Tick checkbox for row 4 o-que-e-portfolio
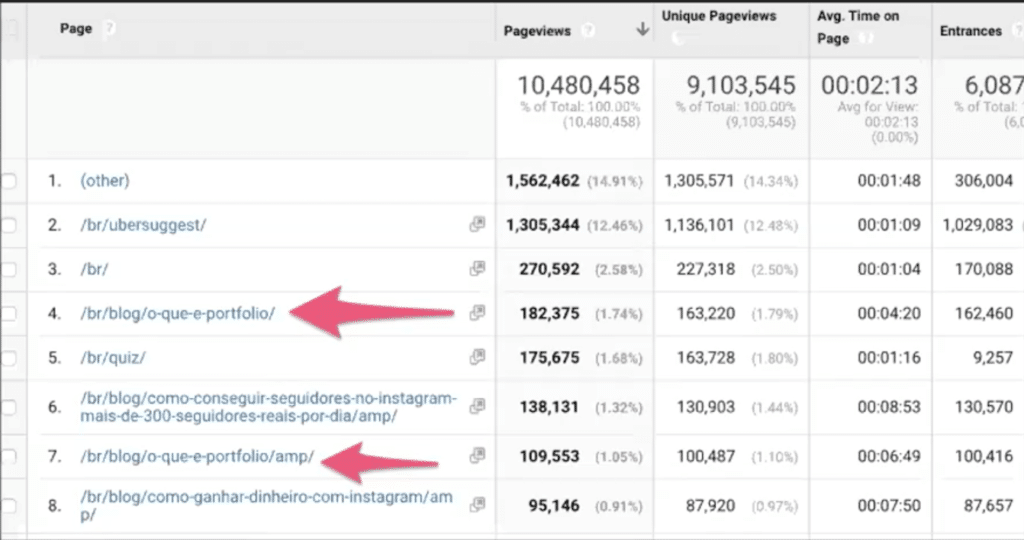This screenshot has width=1024, height=540. (x=8, y=314)
